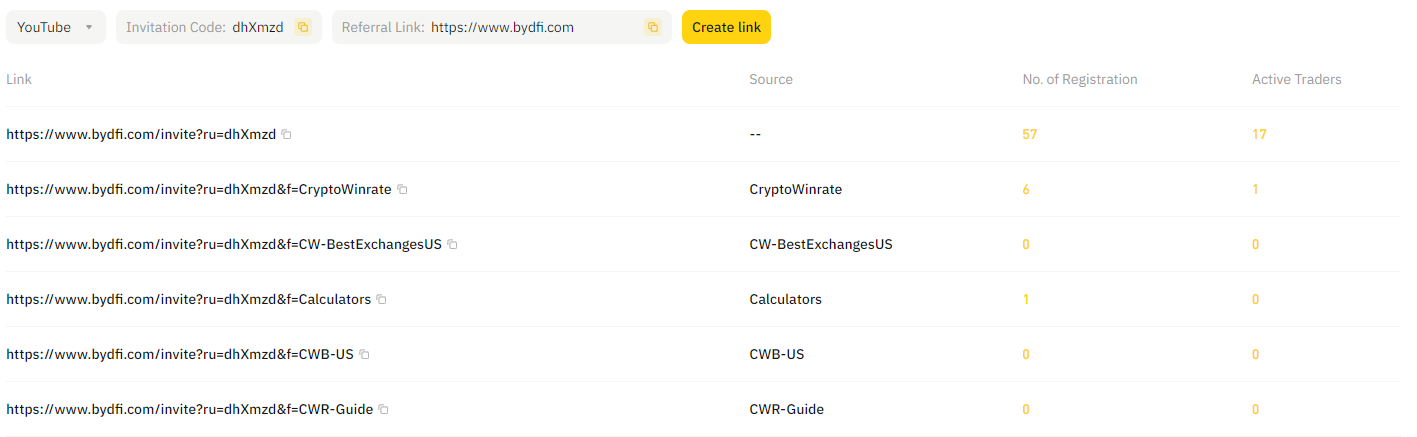Screen dimensions: 1417x437
Task: Click the No. of Registration column header
Action: [x=1080, y=79]
